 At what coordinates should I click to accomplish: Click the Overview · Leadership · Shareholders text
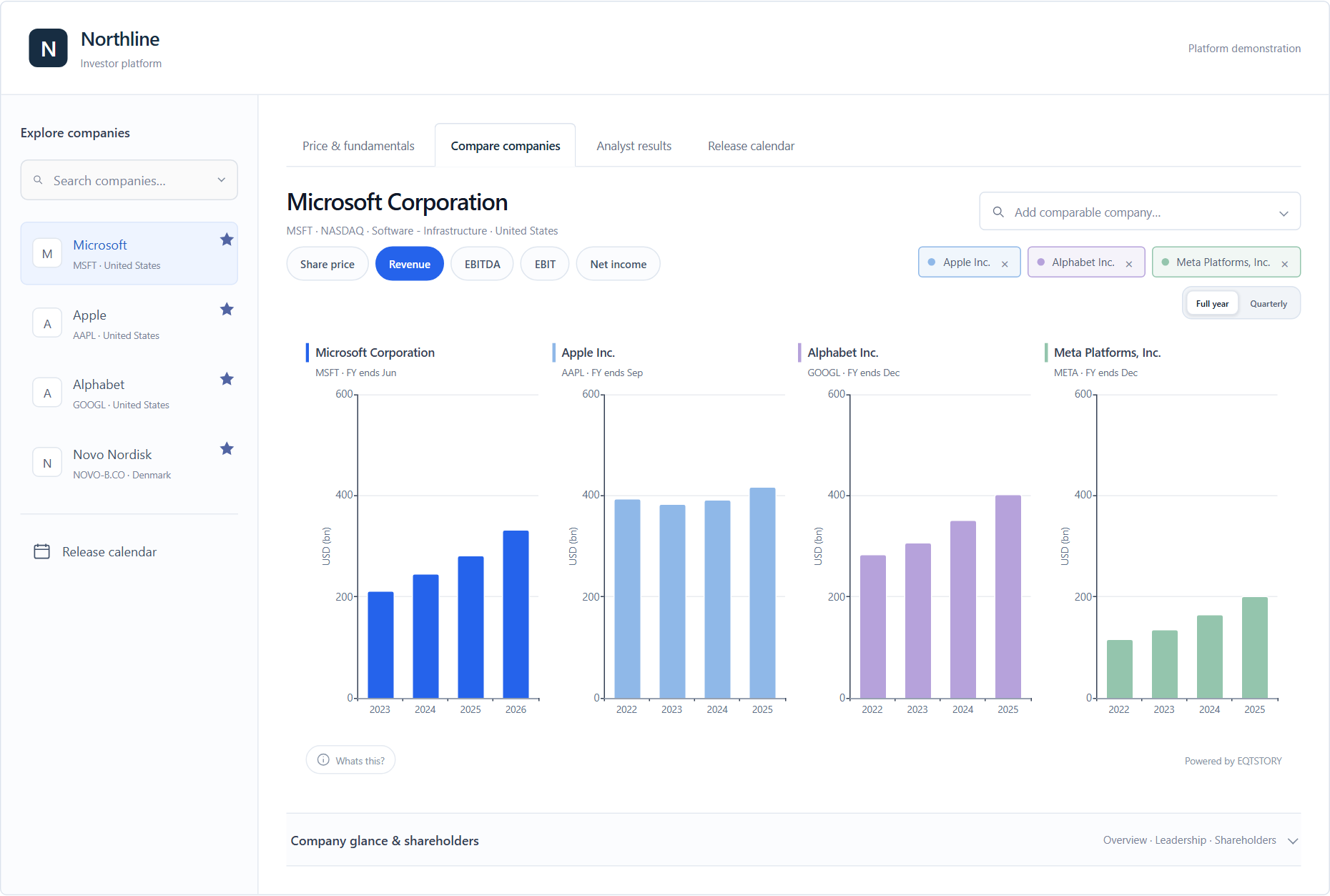1189,840
